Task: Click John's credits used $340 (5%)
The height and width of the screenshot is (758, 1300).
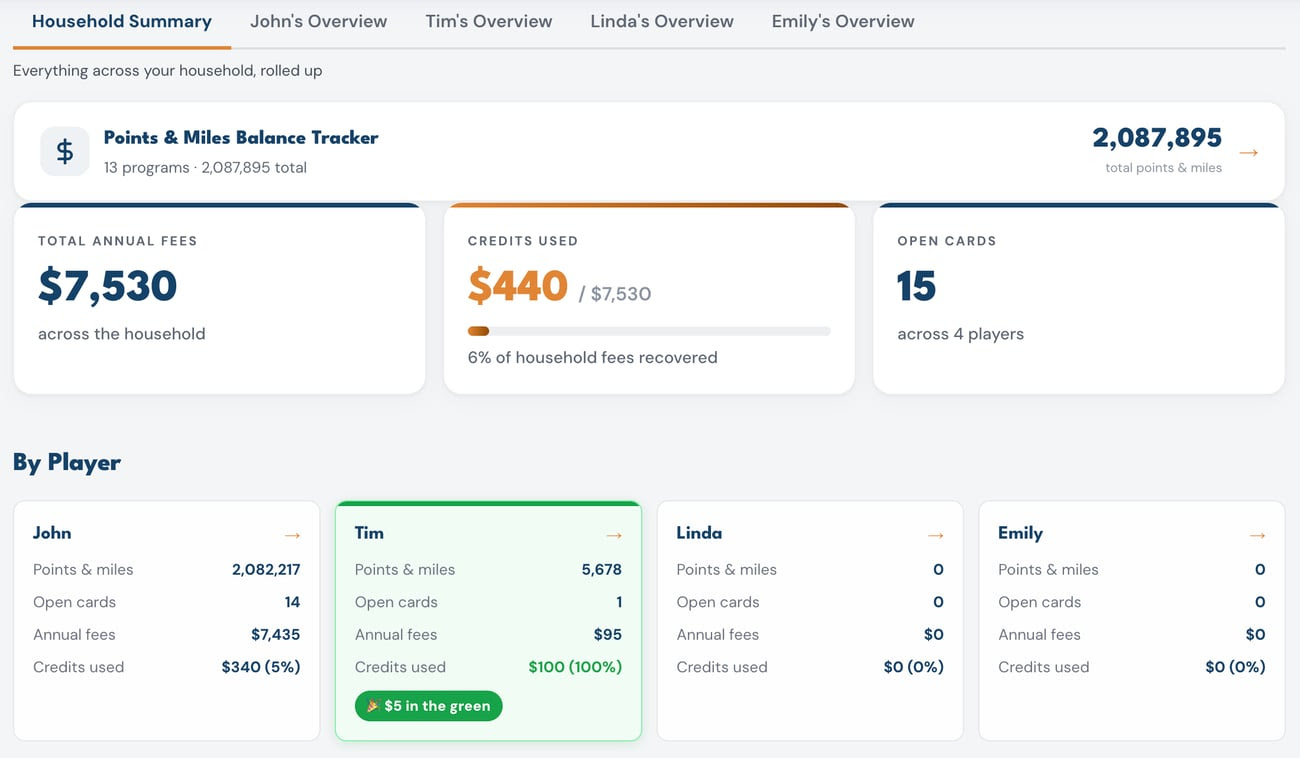Action: (261, 667)
